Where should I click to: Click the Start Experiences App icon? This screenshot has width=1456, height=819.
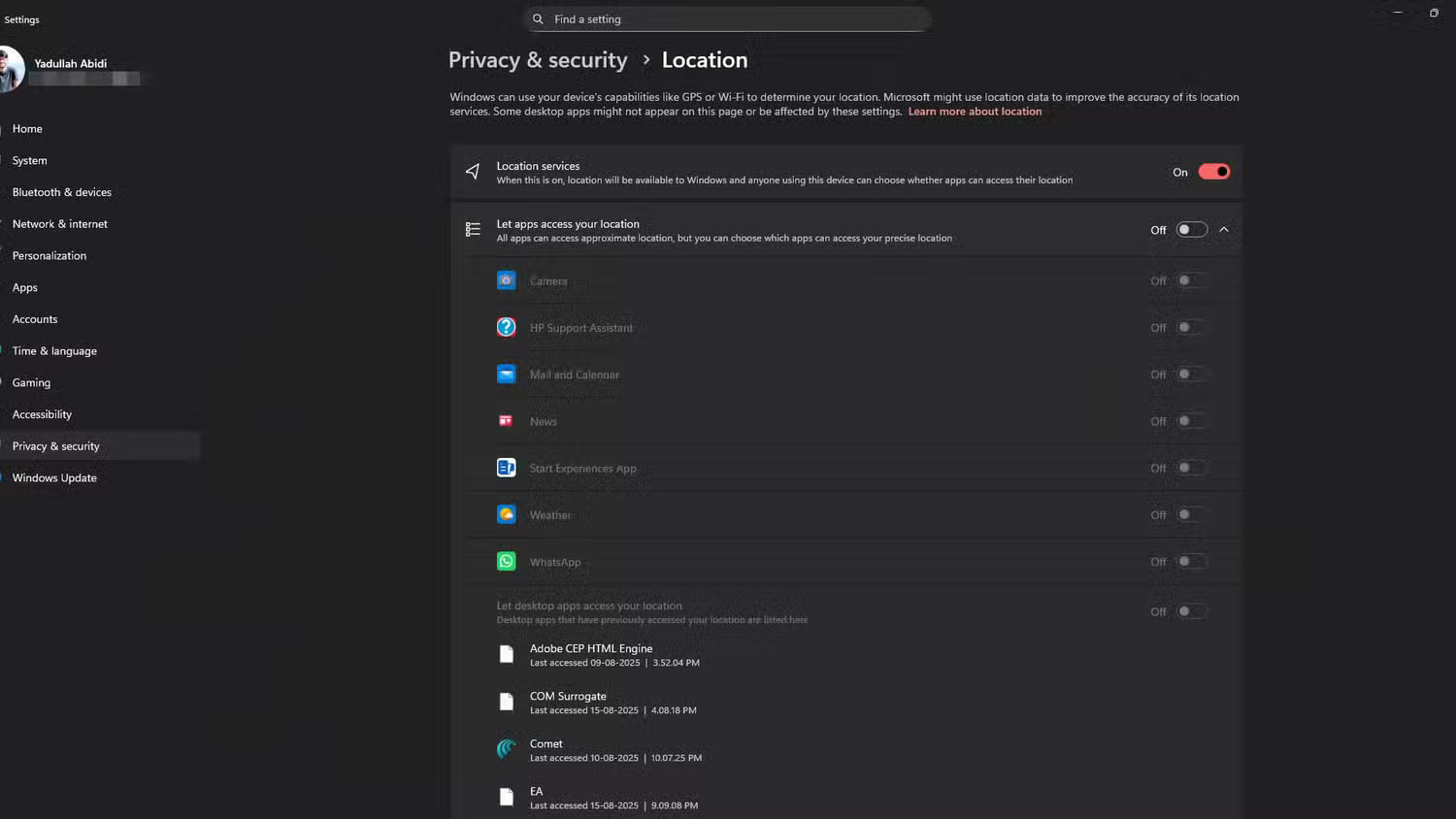506,467
